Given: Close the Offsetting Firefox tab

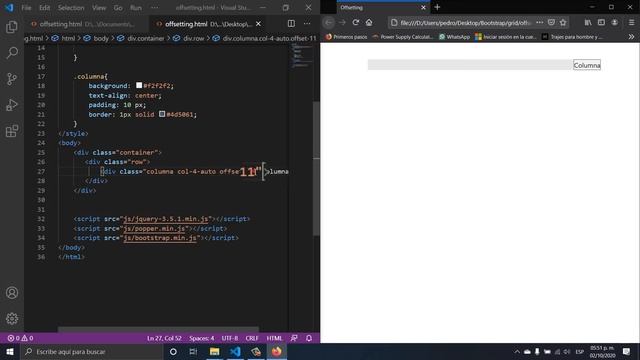Looking at the screenshot, I should point(423,7).
